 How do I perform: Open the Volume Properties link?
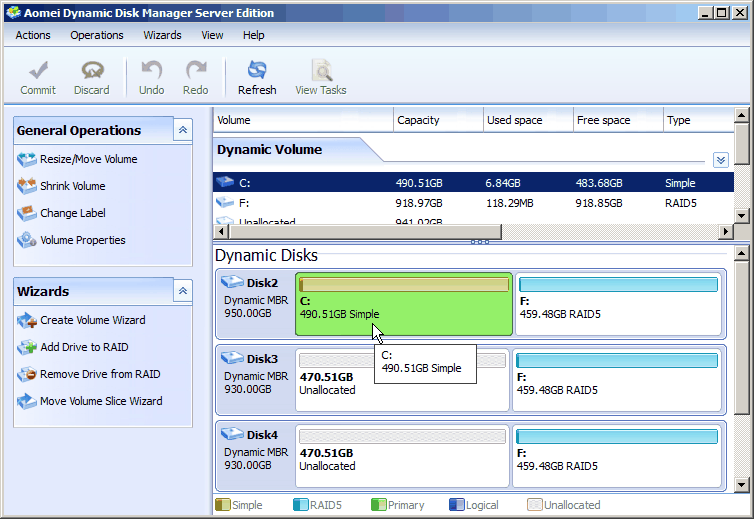pos(83,240)
